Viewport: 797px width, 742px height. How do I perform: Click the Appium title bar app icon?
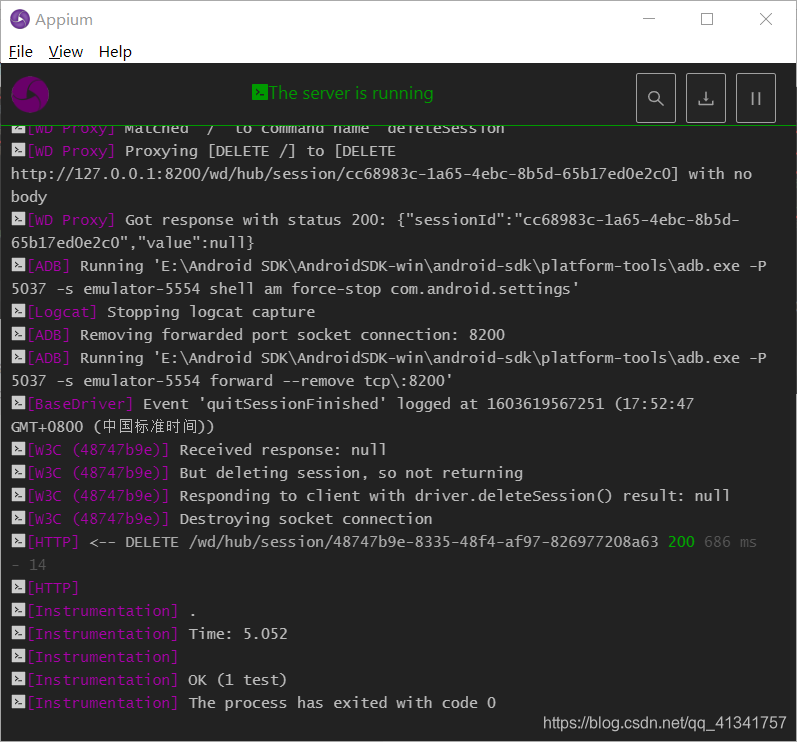coord(20,19)
